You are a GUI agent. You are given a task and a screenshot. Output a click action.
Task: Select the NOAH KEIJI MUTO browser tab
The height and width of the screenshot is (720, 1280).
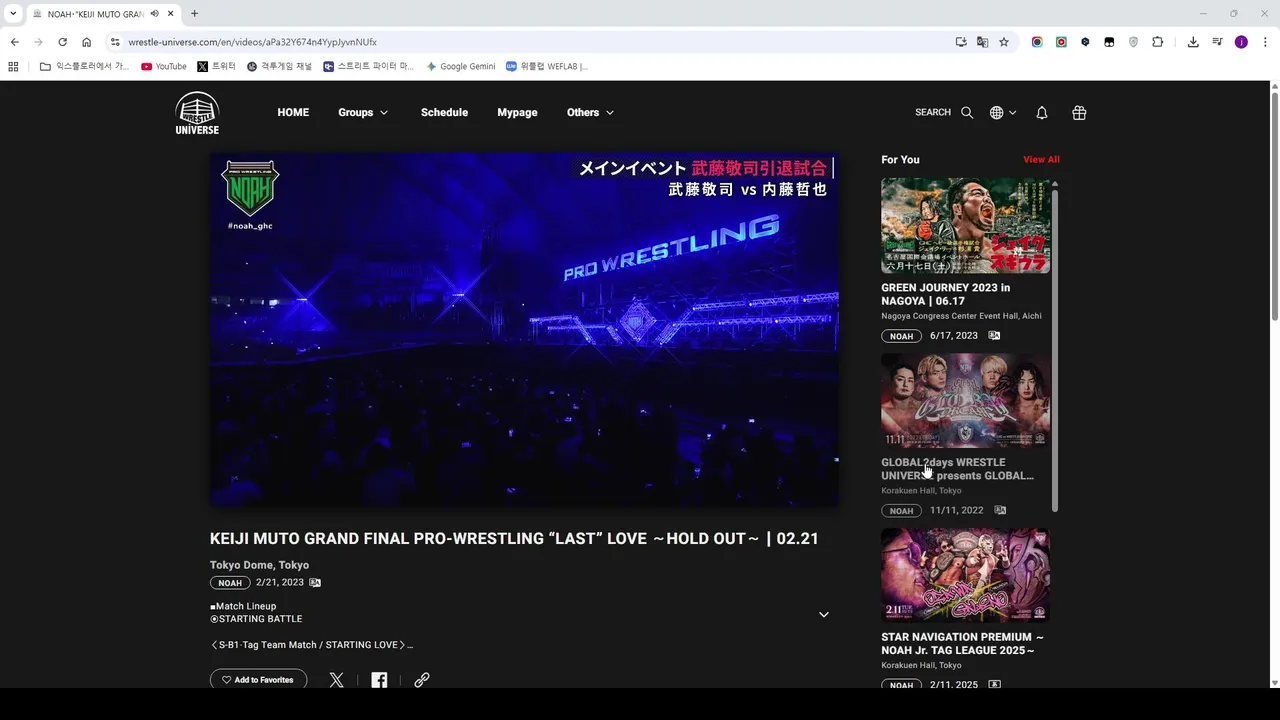point(103,14)
